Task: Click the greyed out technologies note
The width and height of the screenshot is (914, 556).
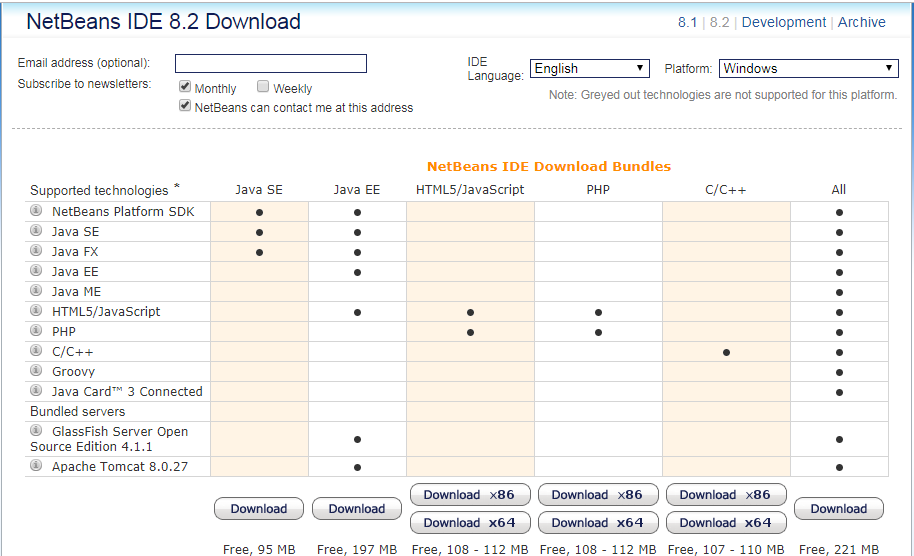Action: tap(723, 95)
